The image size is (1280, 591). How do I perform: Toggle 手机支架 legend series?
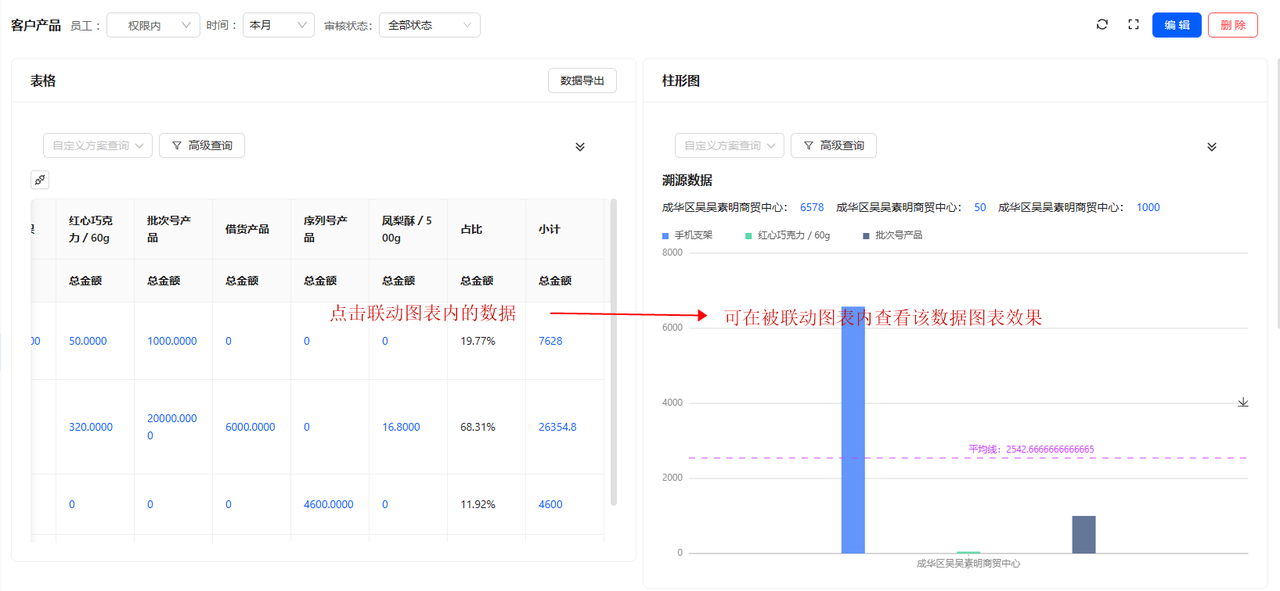[687, 235]
